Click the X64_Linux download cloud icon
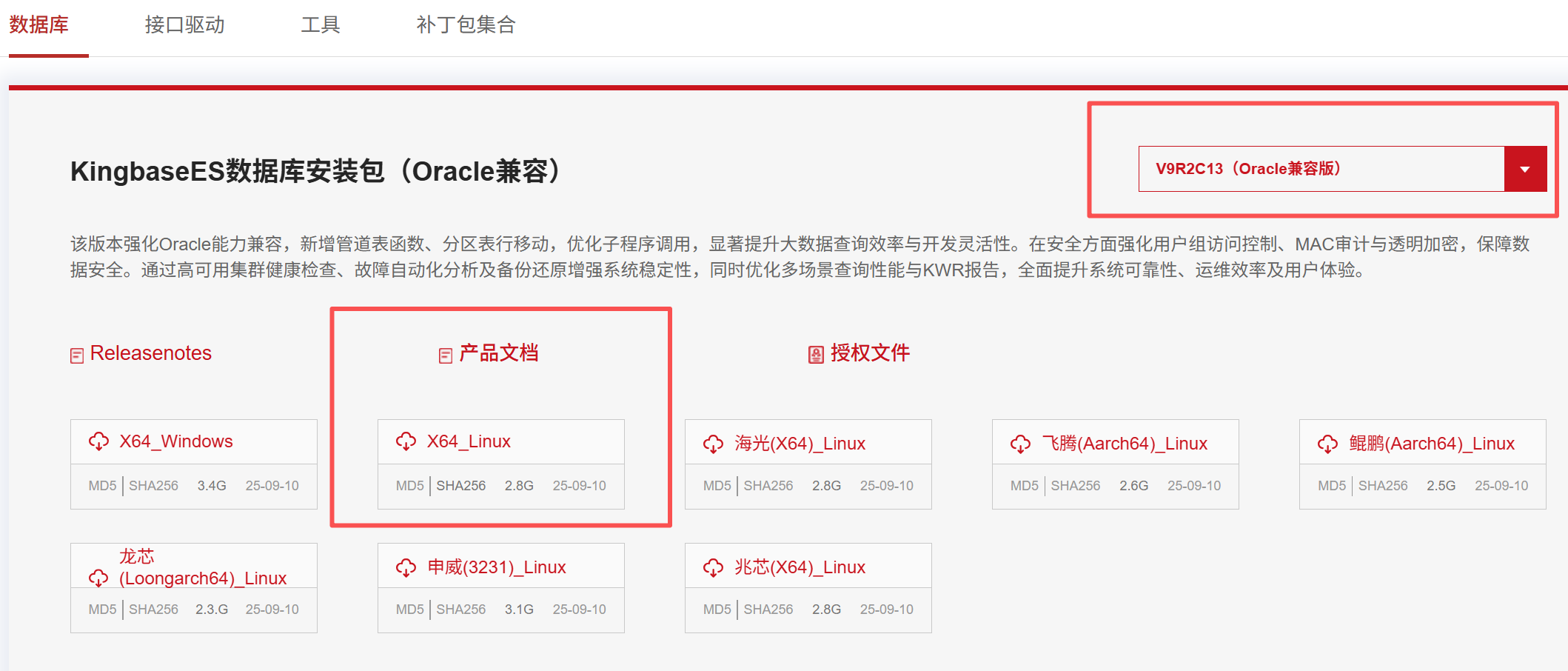The width and height of the screenshot is (1568, 671). pos(406,442)
